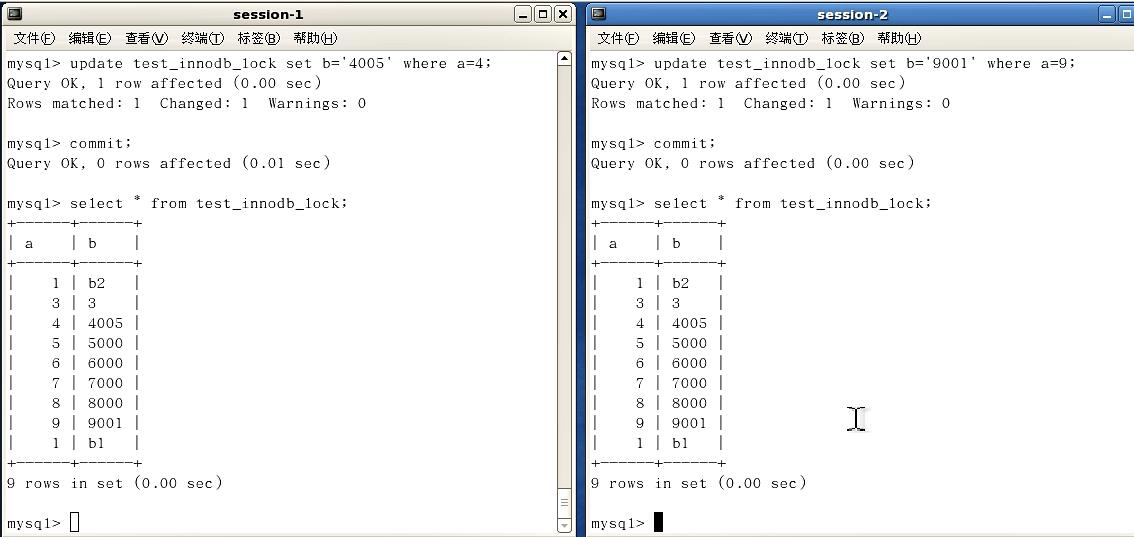Click session-1 vertical scrollbar thumb

[x=565, y=502]
